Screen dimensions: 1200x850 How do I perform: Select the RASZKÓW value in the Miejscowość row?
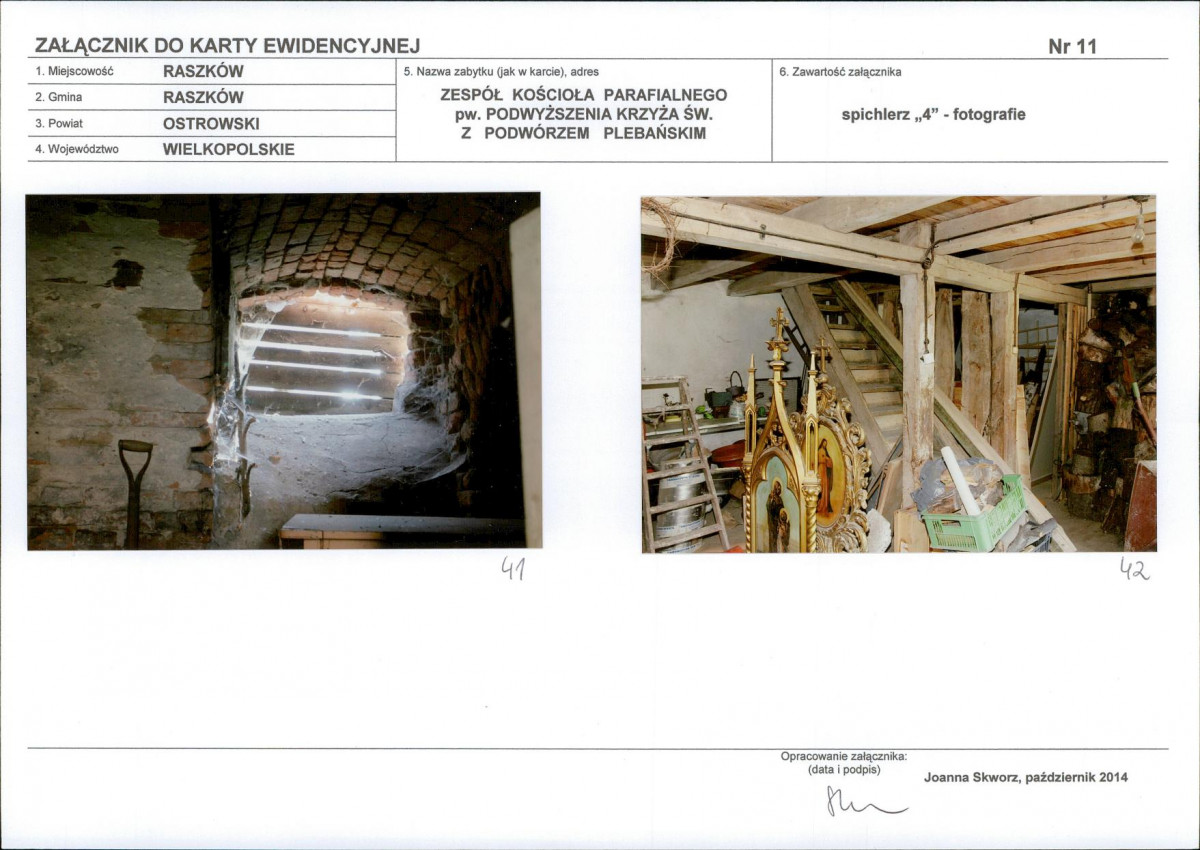pyautogui.click(x=203, y=71)
